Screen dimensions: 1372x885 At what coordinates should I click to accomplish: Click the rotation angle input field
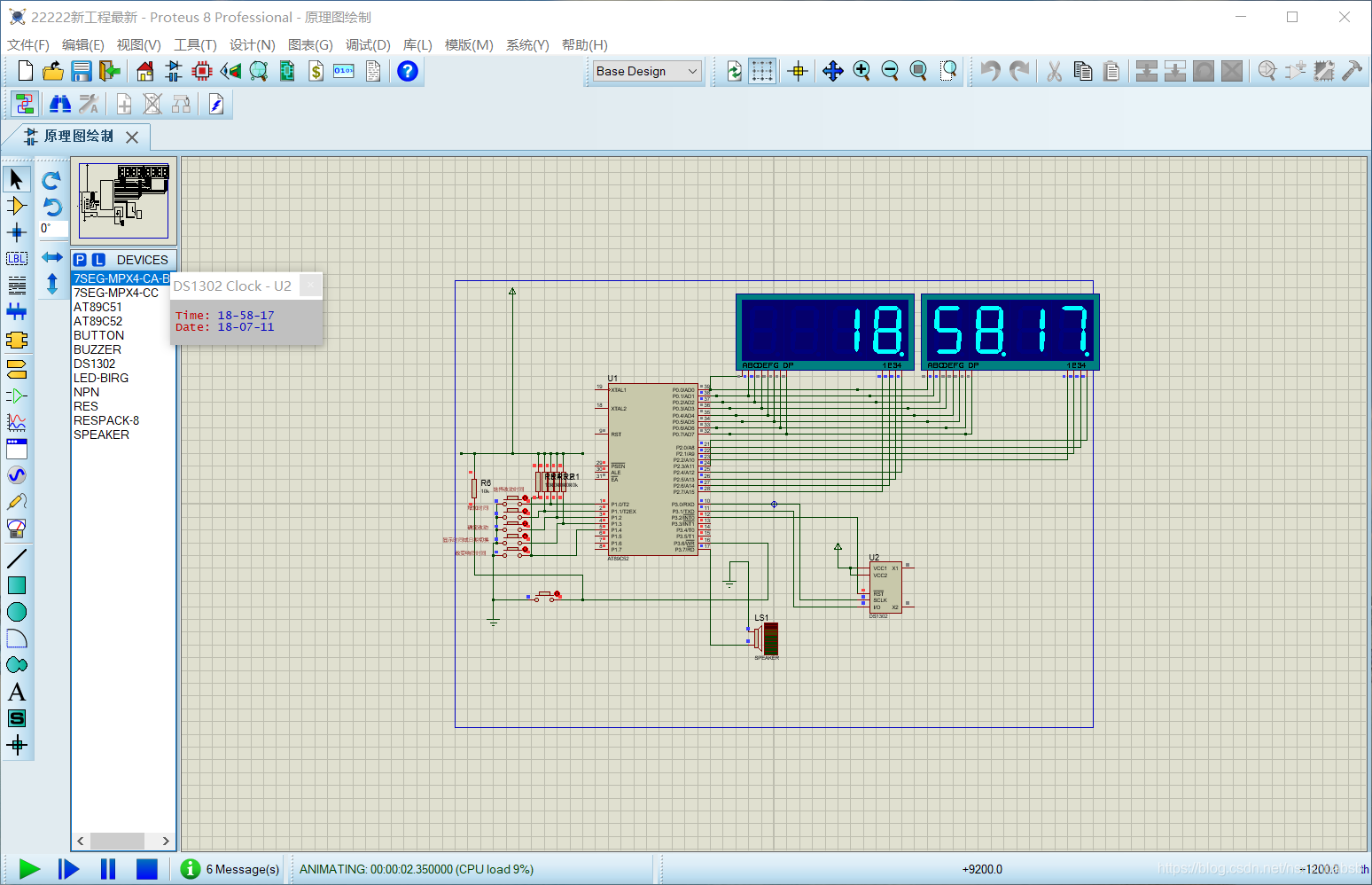[x=53, y=229]
